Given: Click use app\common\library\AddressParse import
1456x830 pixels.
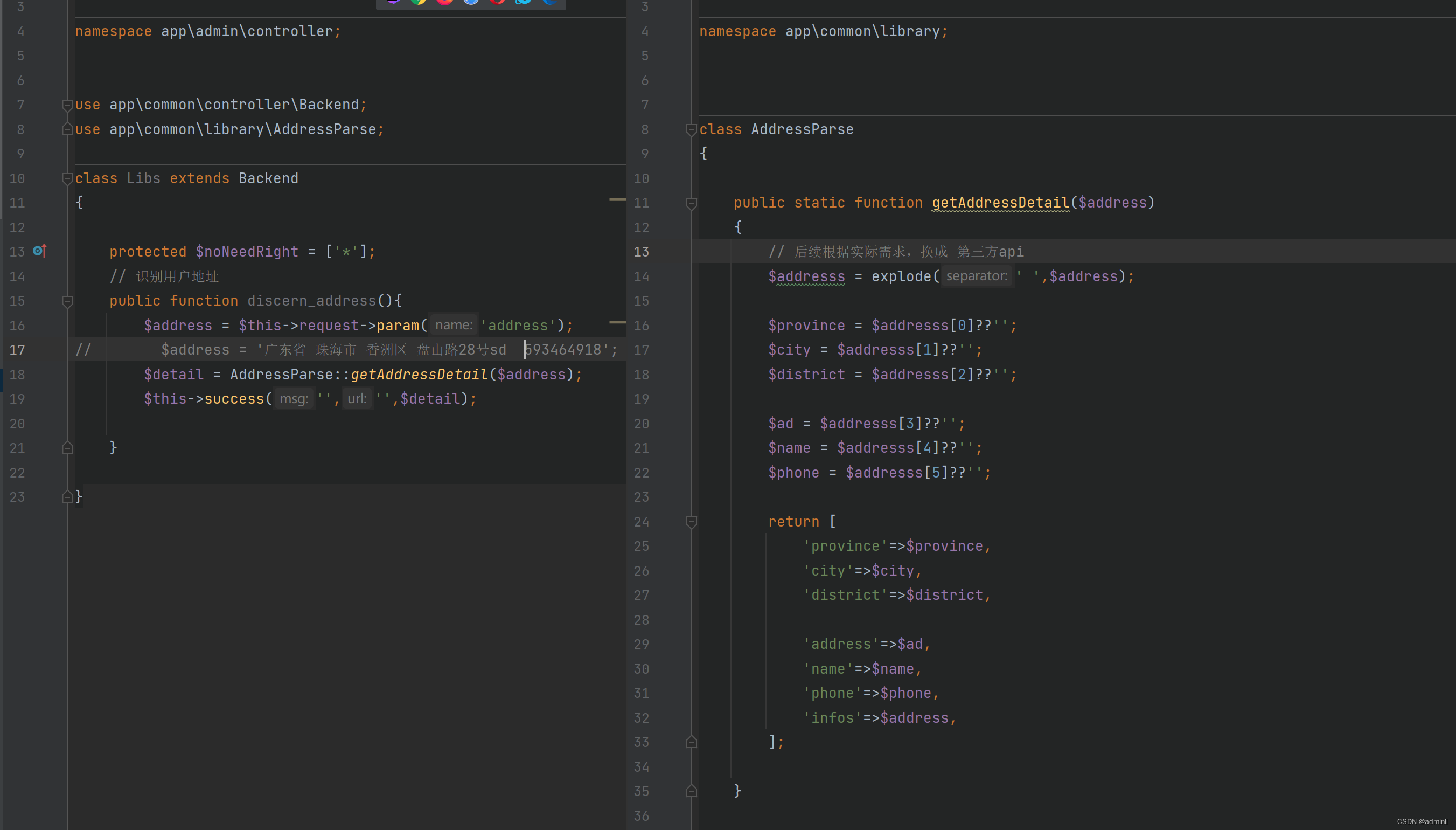Looking at the screenshot, I should [229, 129].
